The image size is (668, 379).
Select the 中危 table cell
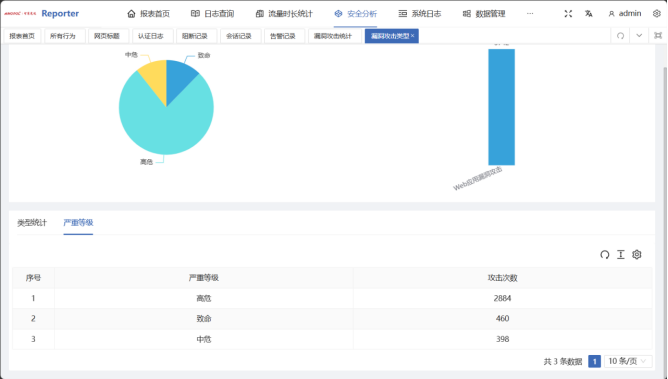coord(204,339)
